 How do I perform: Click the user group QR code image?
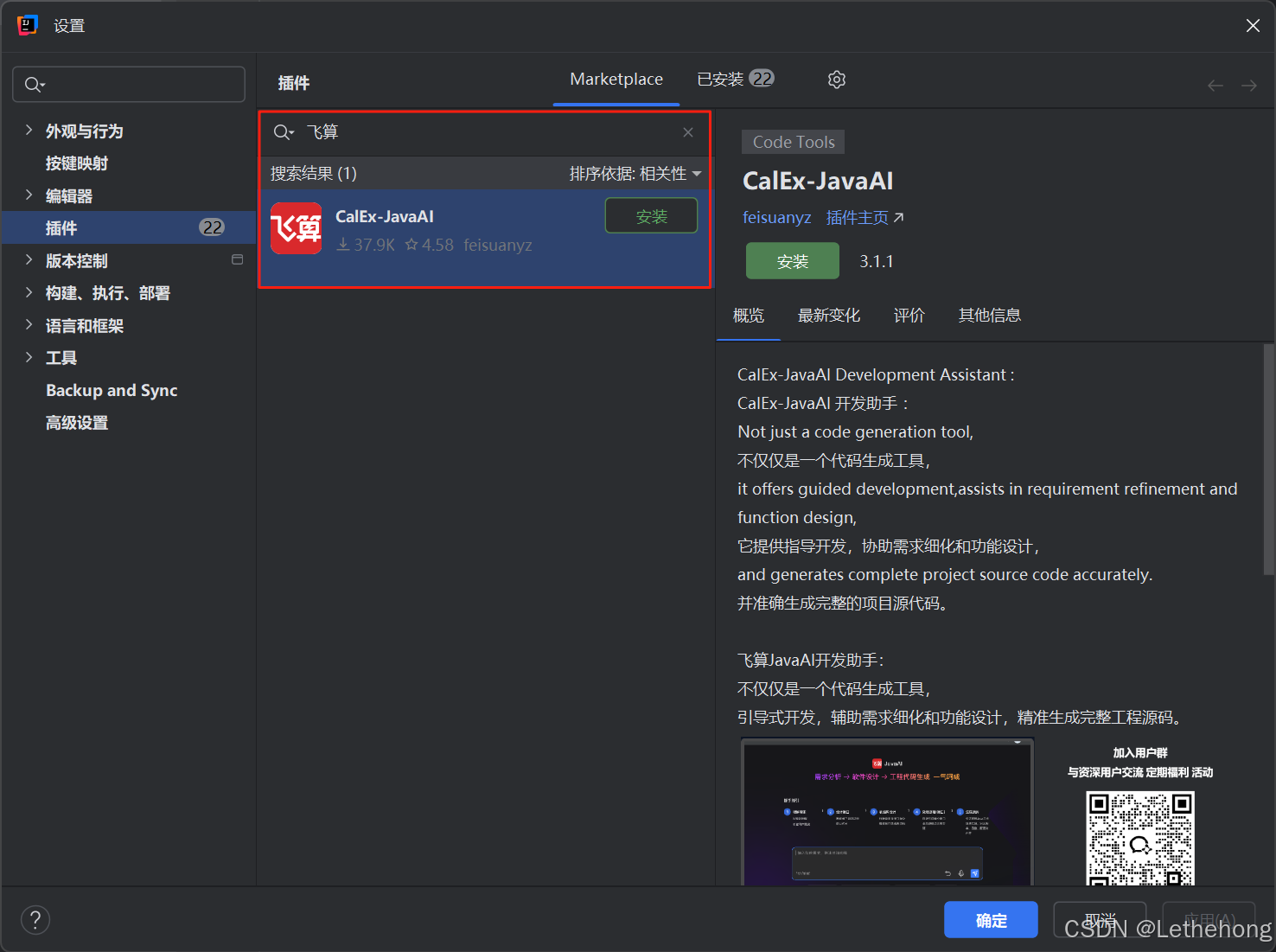click(x=1140, y=839)
